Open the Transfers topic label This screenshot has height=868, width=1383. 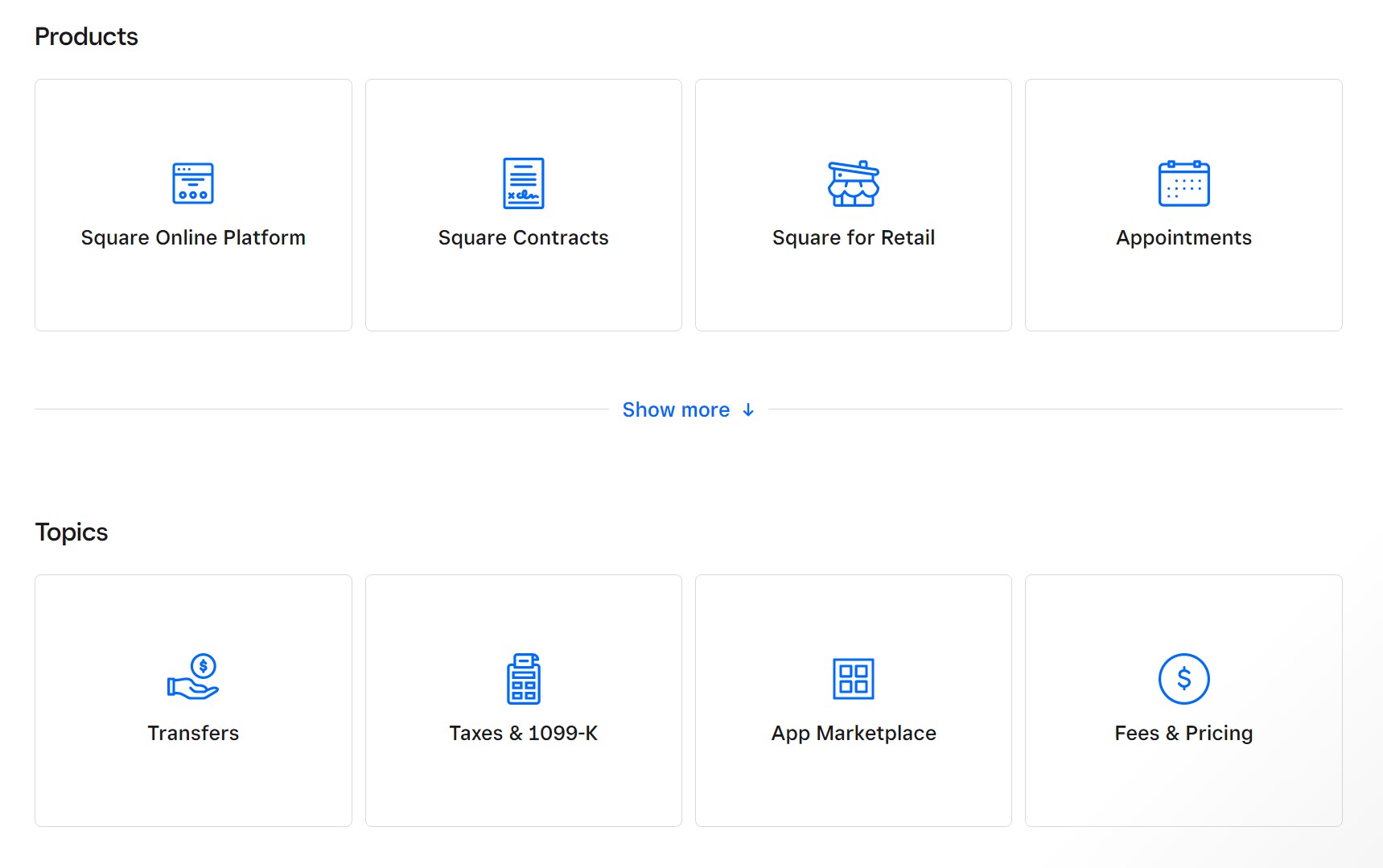coord(193,734)
